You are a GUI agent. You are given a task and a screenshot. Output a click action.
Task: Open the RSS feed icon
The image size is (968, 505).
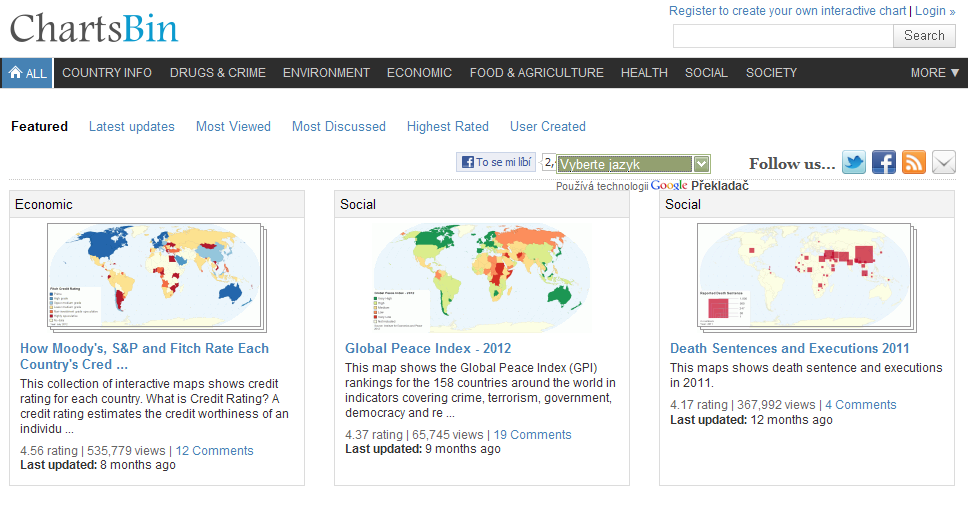click(x=914, y=162)
